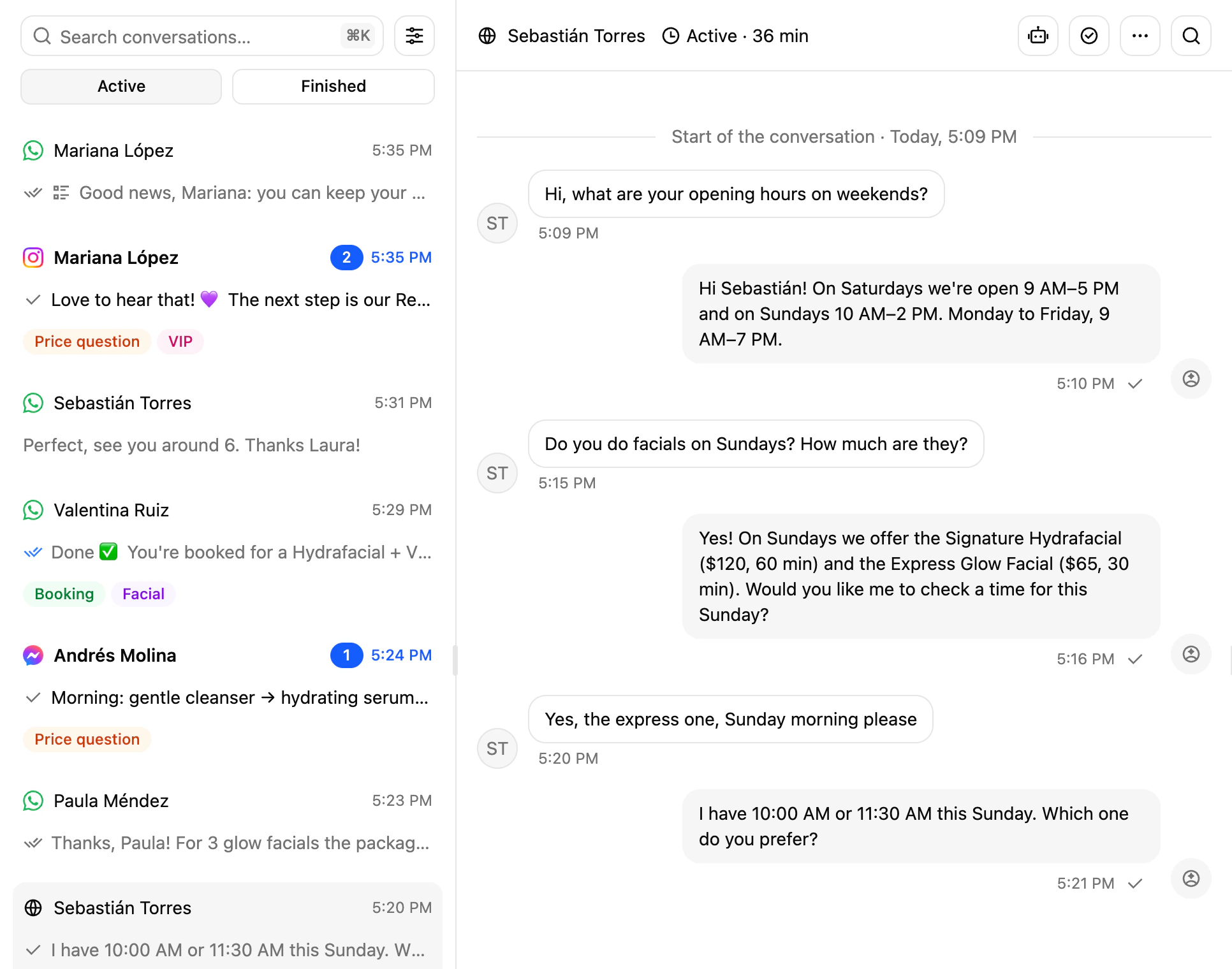Click the WhatsApp icon for Valentina Ruiz
Viewport: 1232px width, 969px height.
tap(33, 510)
